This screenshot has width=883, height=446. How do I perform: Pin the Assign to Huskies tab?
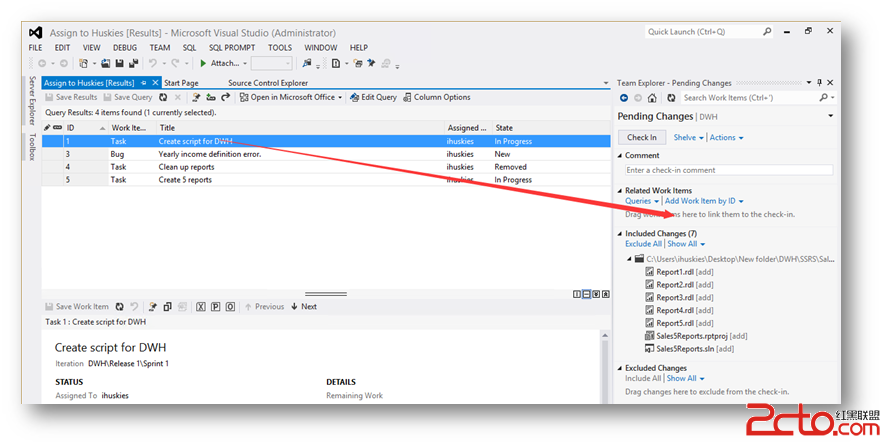(x=144, y=83)
